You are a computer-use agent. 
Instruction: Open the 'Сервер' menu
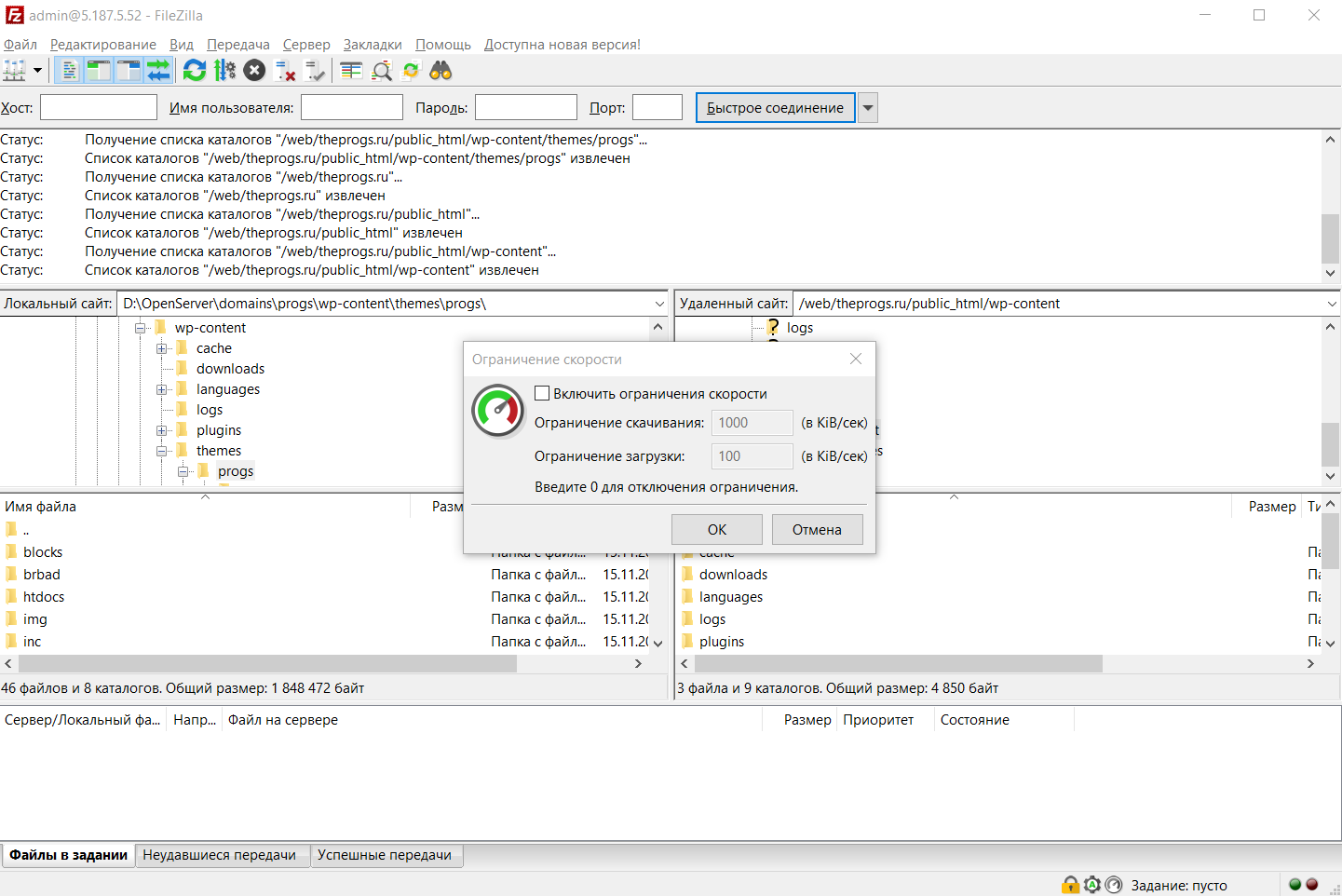pyautogui.click(x=306, y=45)
